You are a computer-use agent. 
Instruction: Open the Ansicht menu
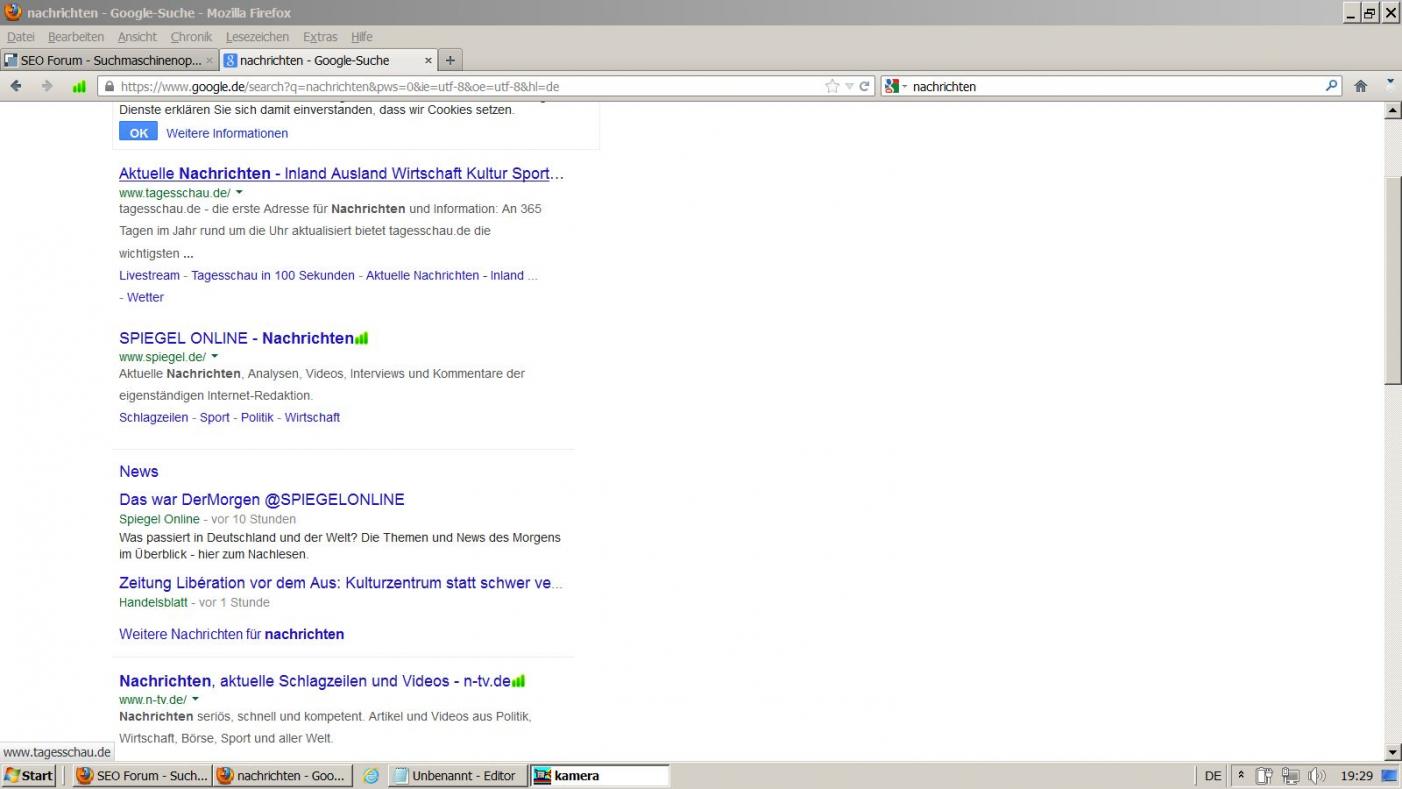pos(137,37)
